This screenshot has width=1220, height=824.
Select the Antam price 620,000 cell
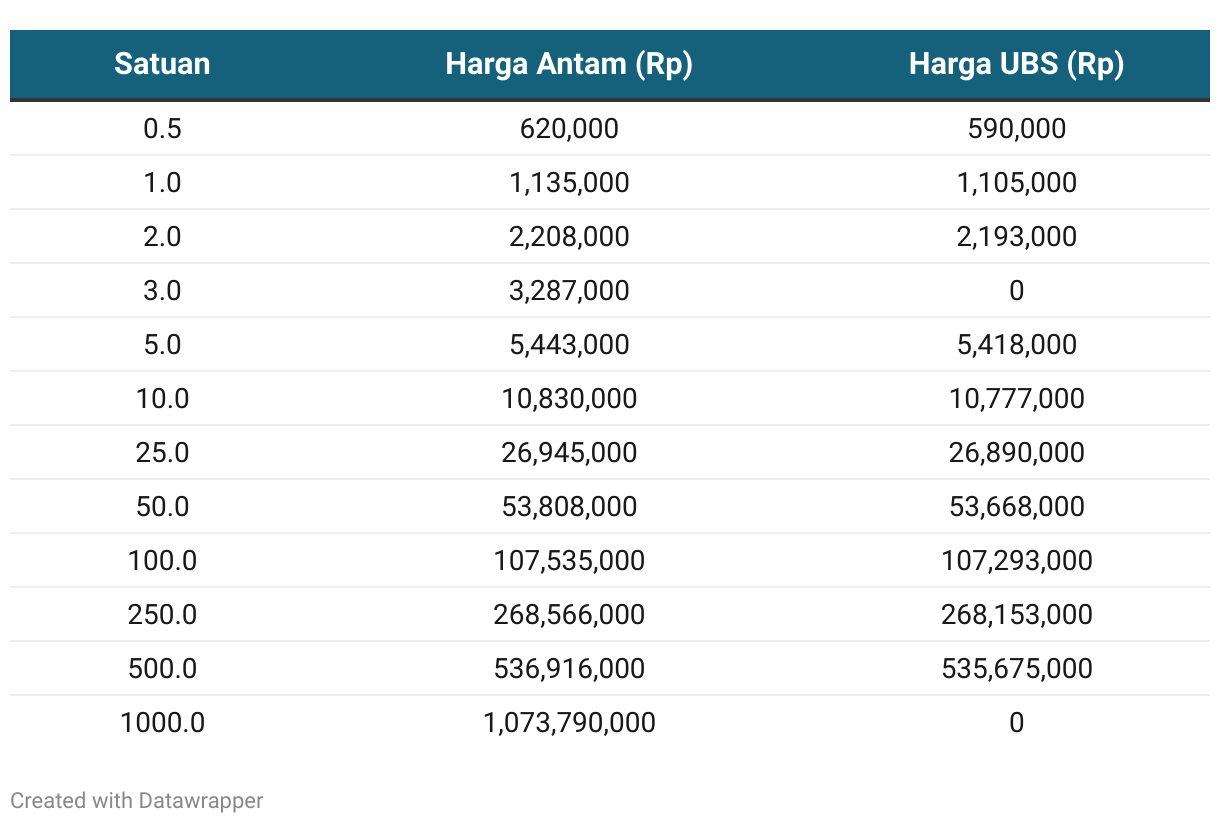click(569, 129)
